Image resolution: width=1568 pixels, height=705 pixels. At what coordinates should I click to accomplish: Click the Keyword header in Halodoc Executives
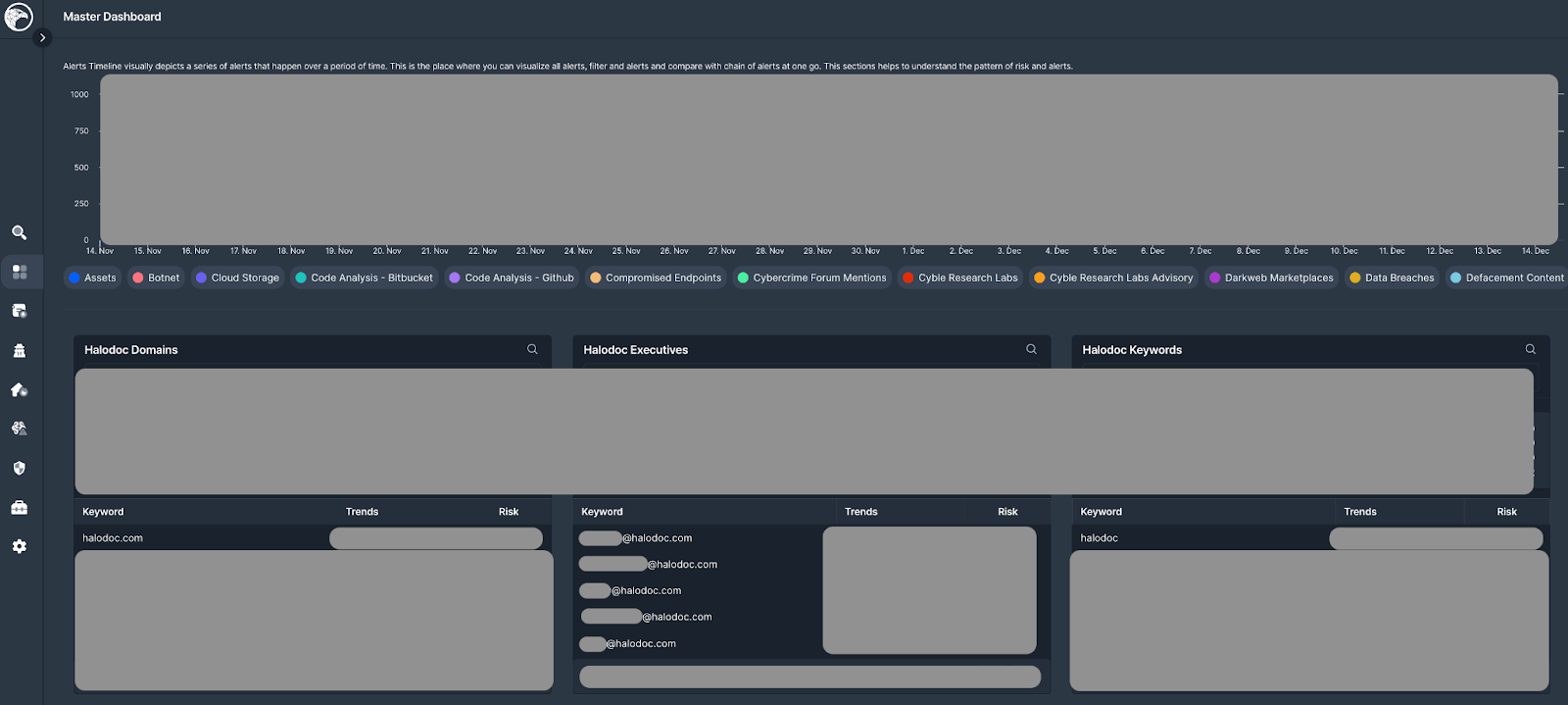click(602, 512)
